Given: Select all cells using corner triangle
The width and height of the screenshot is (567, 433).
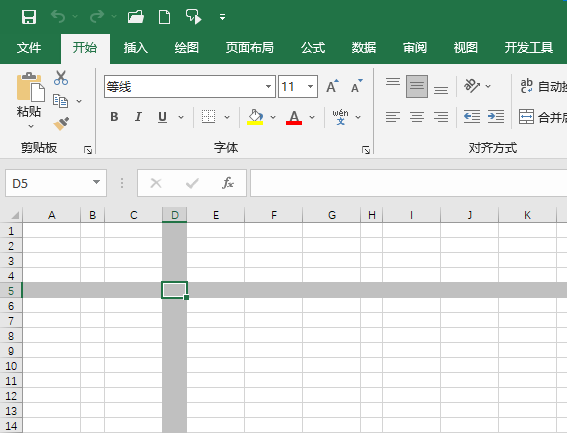Looking at the screenshot, I should [14, 215].
